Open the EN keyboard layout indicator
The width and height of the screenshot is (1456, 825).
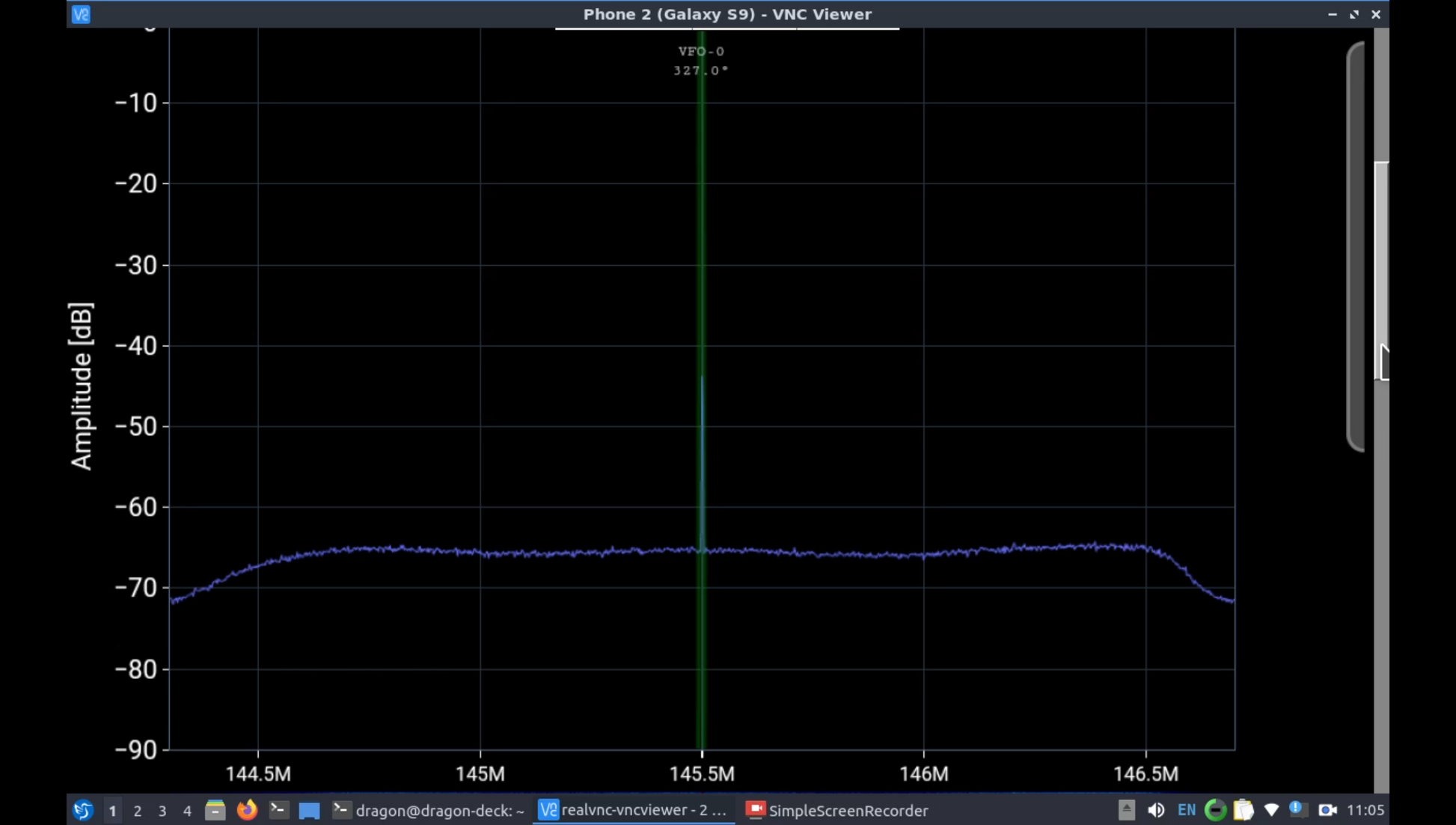[1186, 810]
